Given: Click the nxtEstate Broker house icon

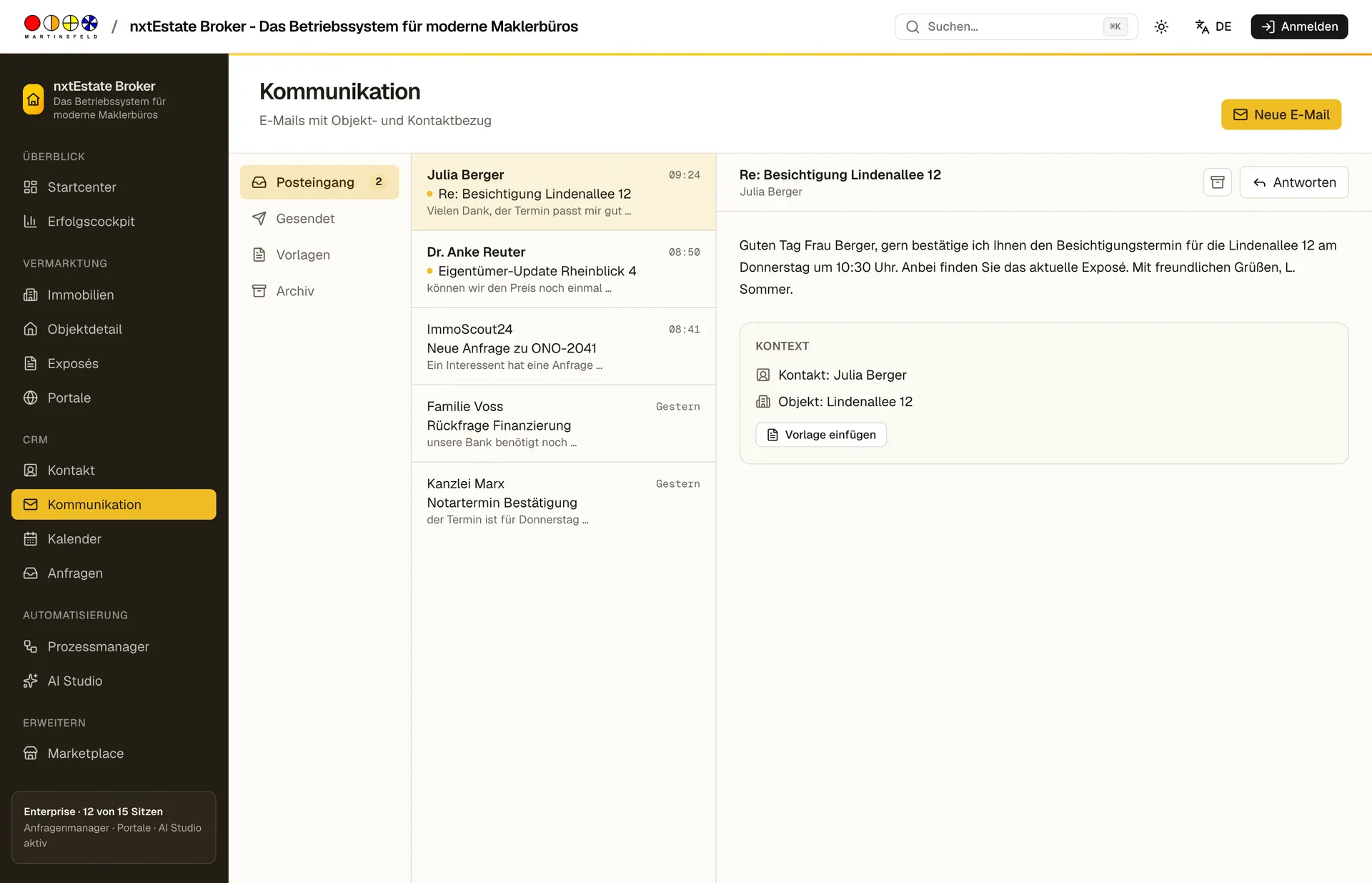Looking at the screenshot, I should tap(34, 99).
